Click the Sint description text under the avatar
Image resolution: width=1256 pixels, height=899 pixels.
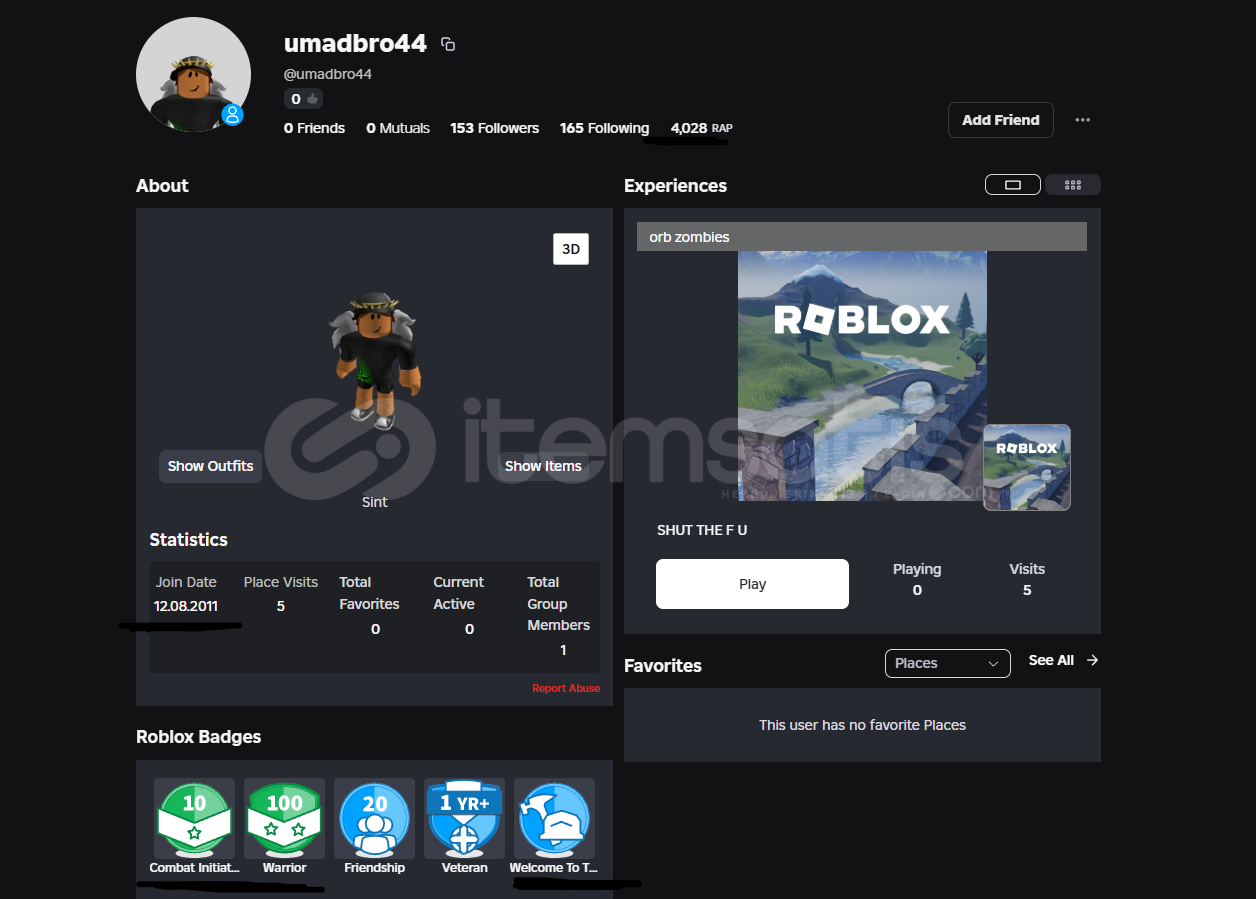pyautogui.click(x=374, y=502)
